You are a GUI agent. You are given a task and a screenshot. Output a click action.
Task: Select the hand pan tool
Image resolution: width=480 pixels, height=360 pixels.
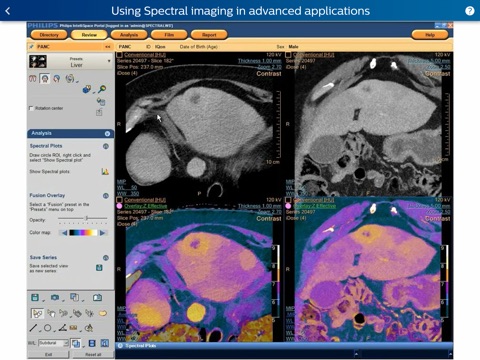[51, 313]
